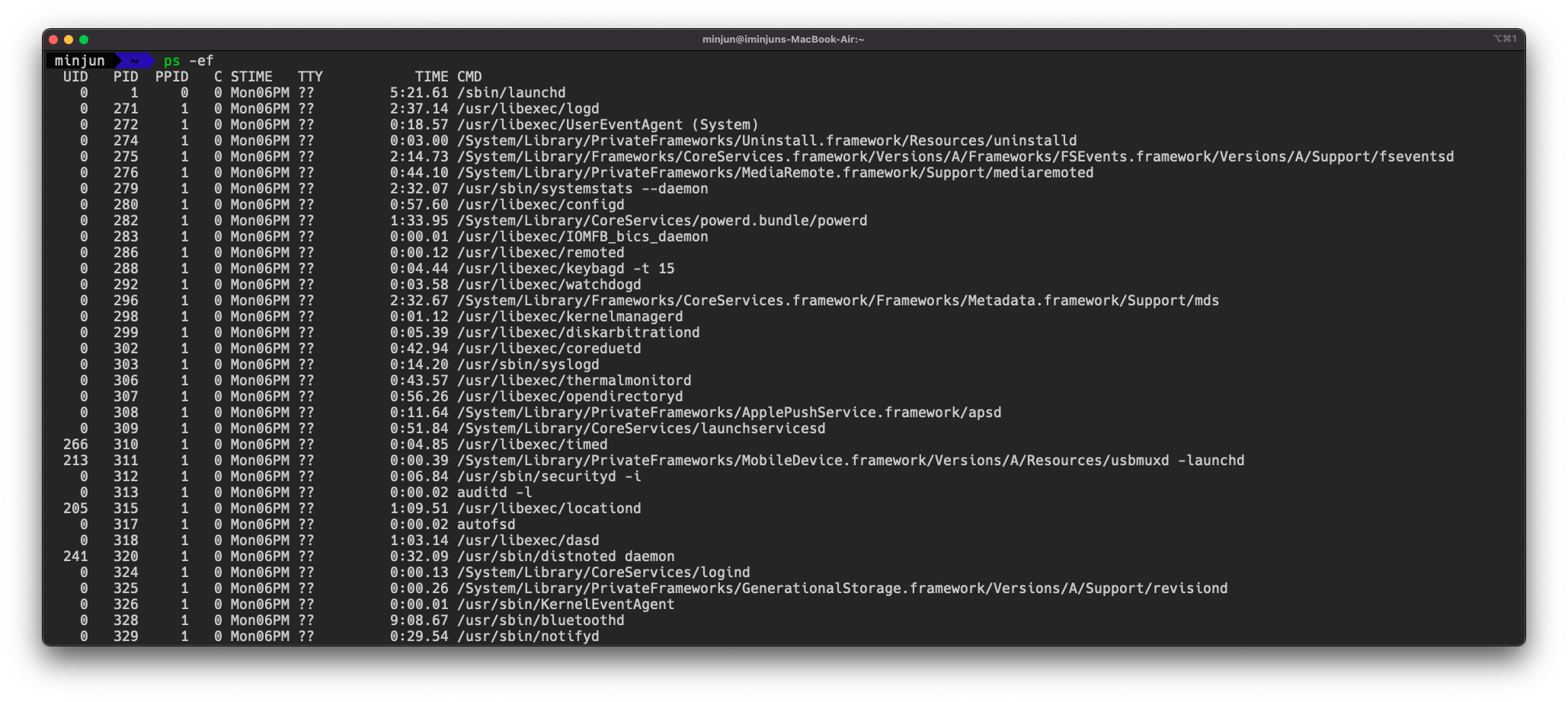Image resolution: width=1568 pixels, height=702 pixels.
Task: Close the terminal window with red button
Action: click(53, 40)
